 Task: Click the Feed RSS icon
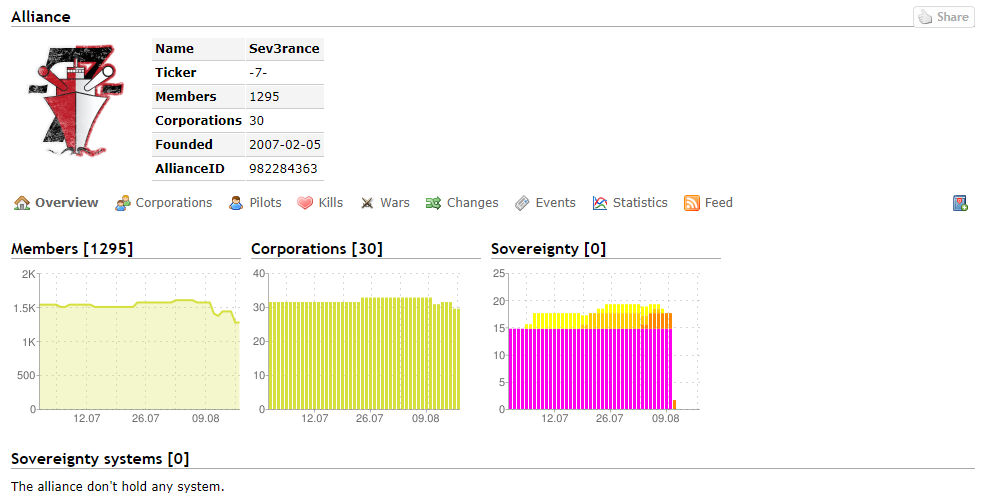click(692, 203)
